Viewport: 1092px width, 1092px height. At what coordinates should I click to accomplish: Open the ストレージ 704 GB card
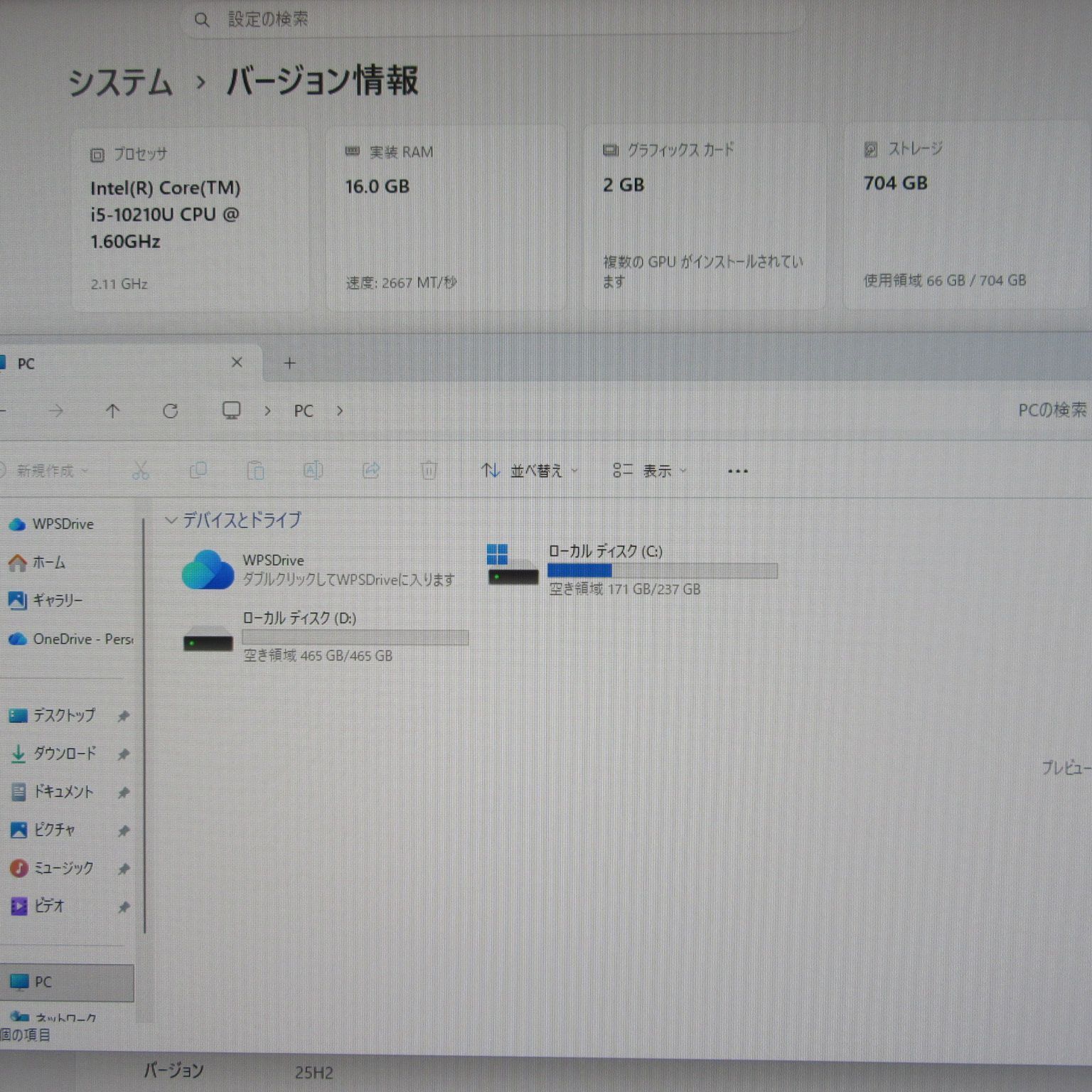coord(968,215)
